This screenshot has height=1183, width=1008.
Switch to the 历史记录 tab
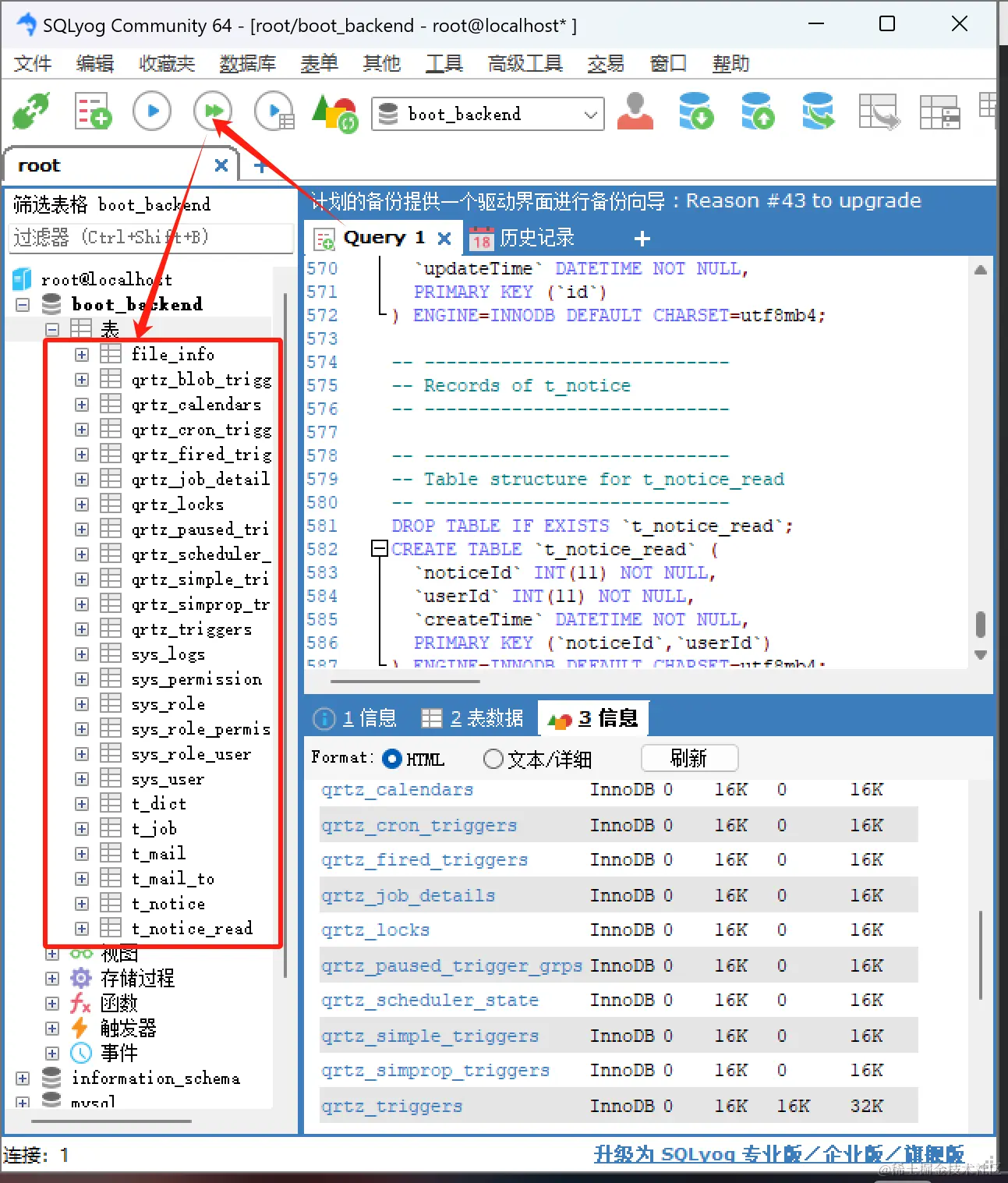coord(523,239)
